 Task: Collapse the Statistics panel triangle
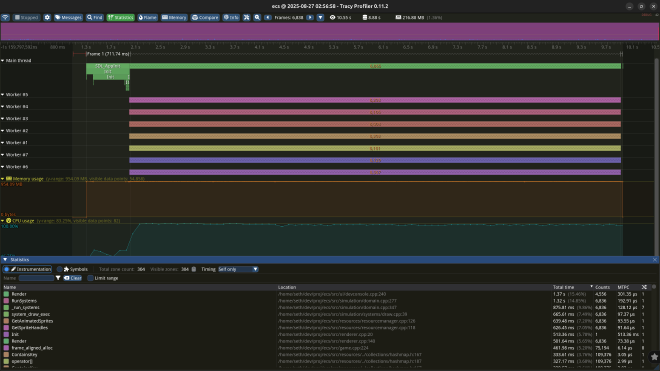(x=5, y=260)
